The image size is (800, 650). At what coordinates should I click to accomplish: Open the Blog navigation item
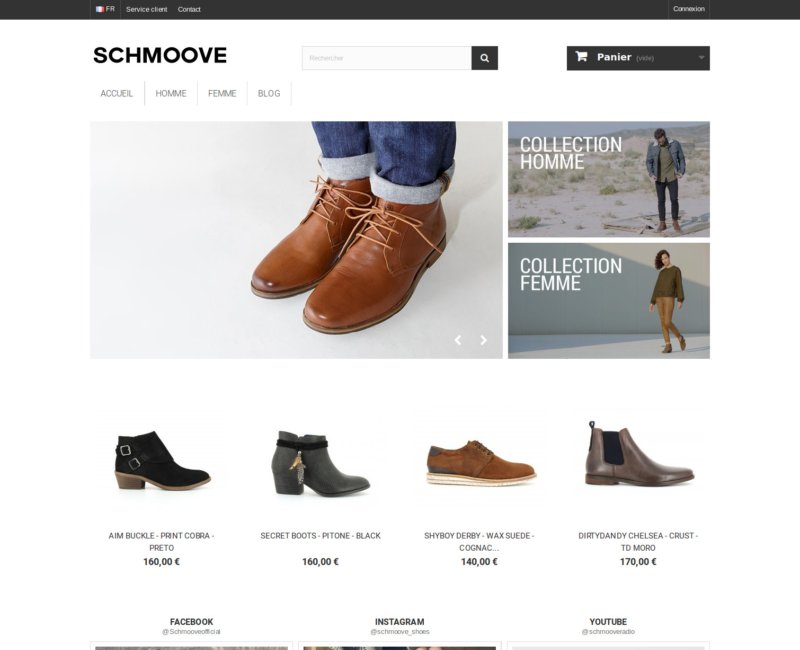269,93
